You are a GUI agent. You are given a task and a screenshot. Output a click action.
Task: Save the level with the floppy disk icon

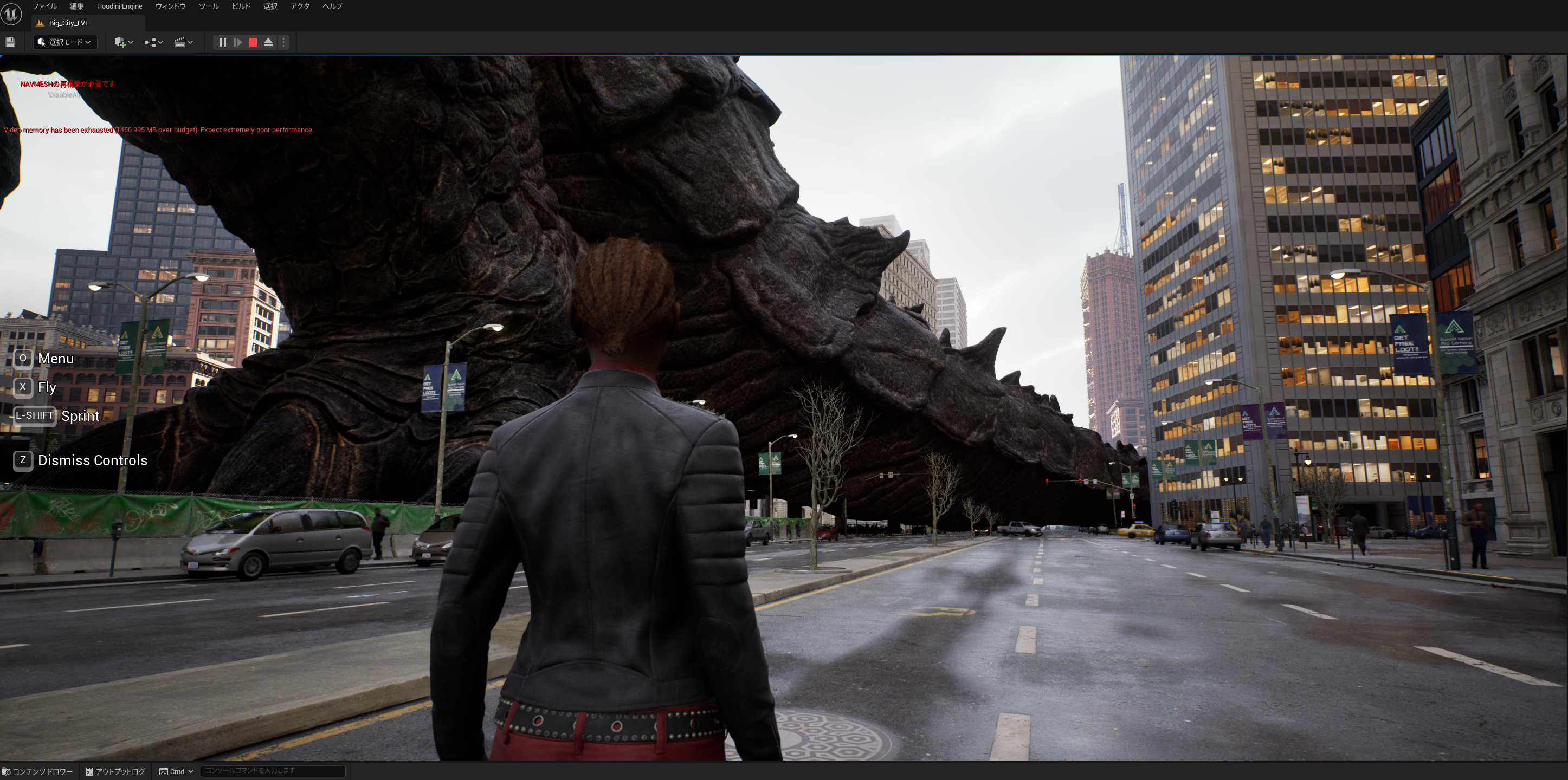pos(10,42)
